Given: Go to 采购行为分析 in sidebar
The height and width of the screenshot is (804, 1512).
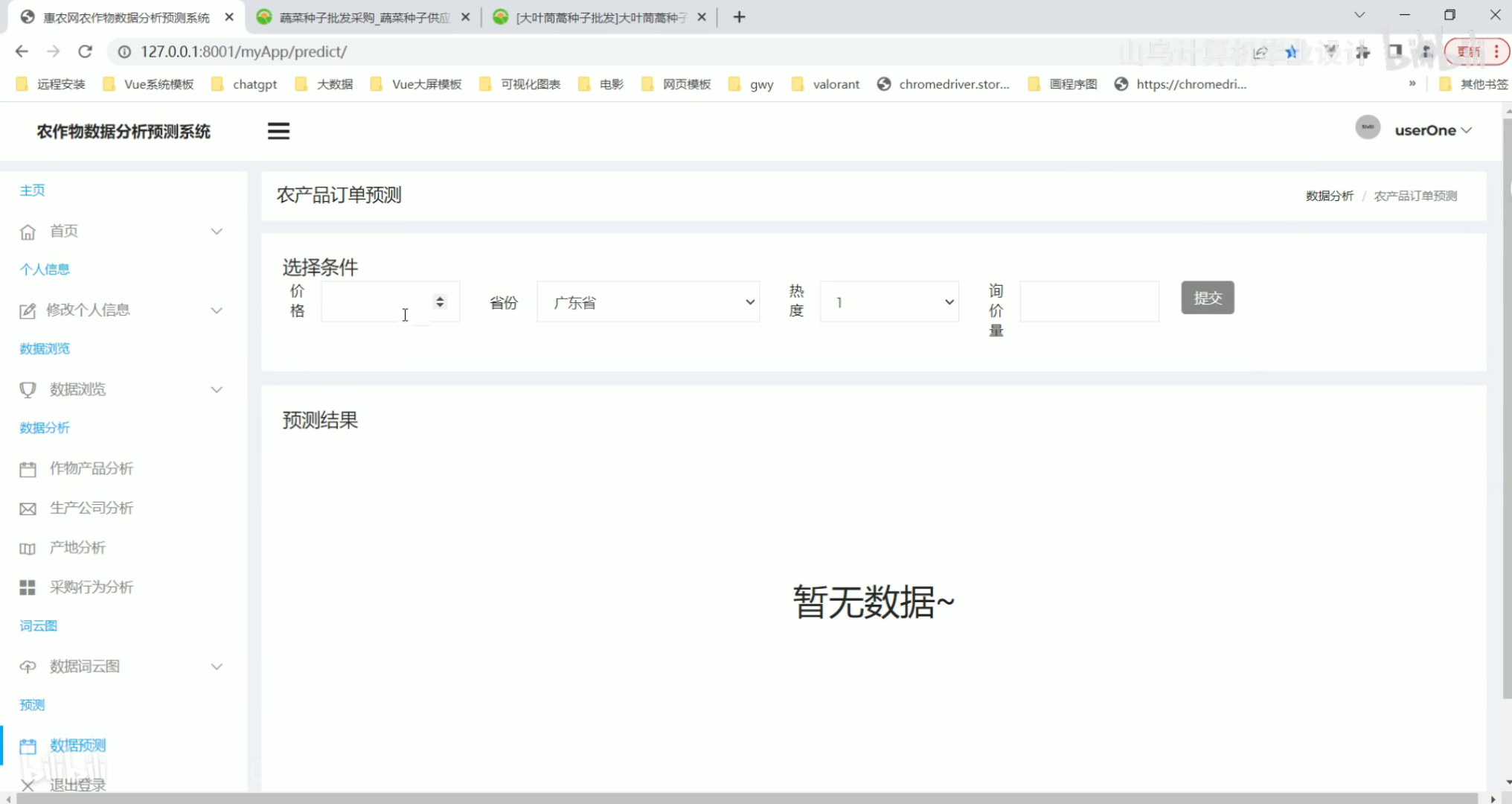Looking at the screenshot, I should [91, 587].
